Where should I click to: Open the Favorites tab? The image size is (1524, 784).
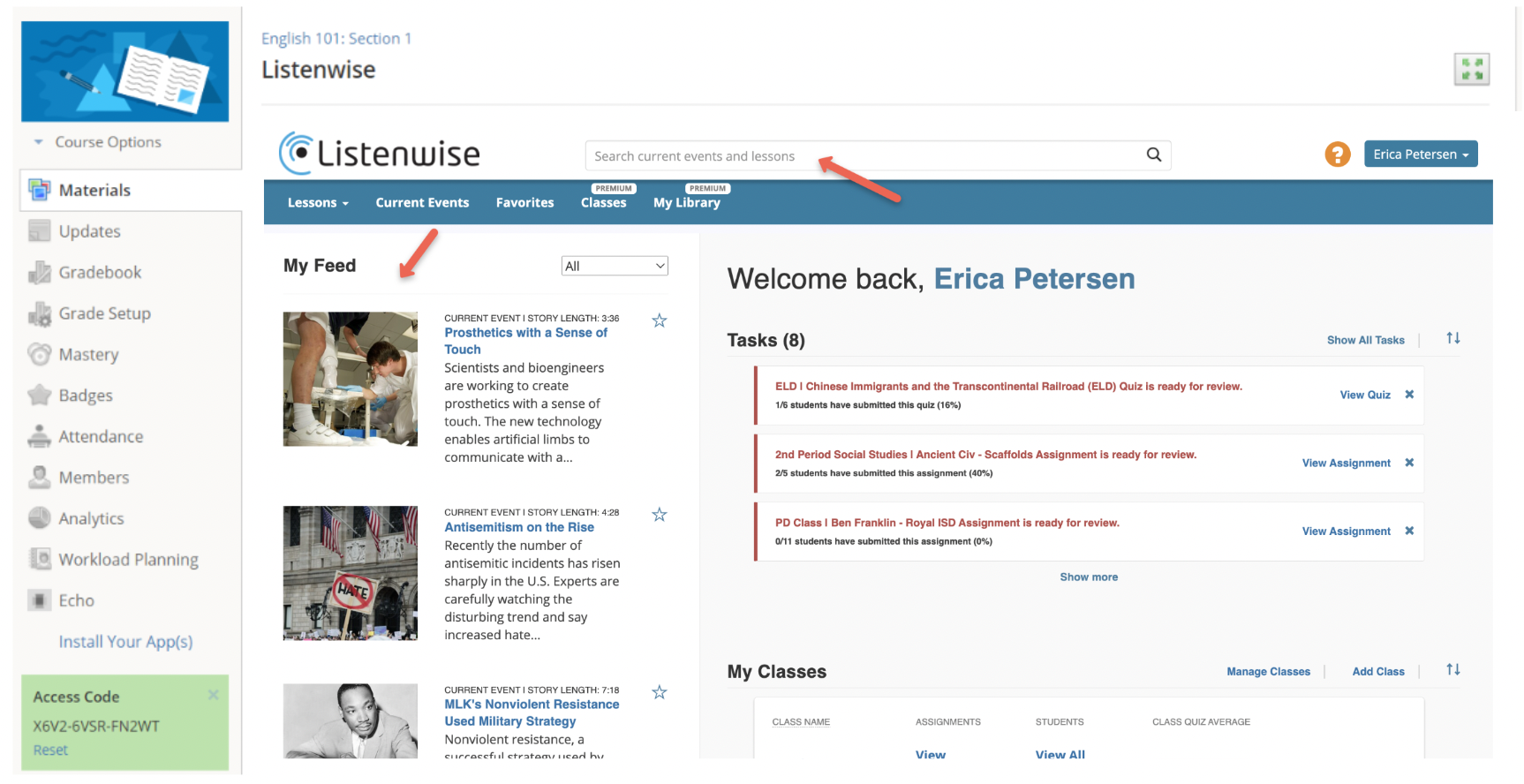[524, 203]
